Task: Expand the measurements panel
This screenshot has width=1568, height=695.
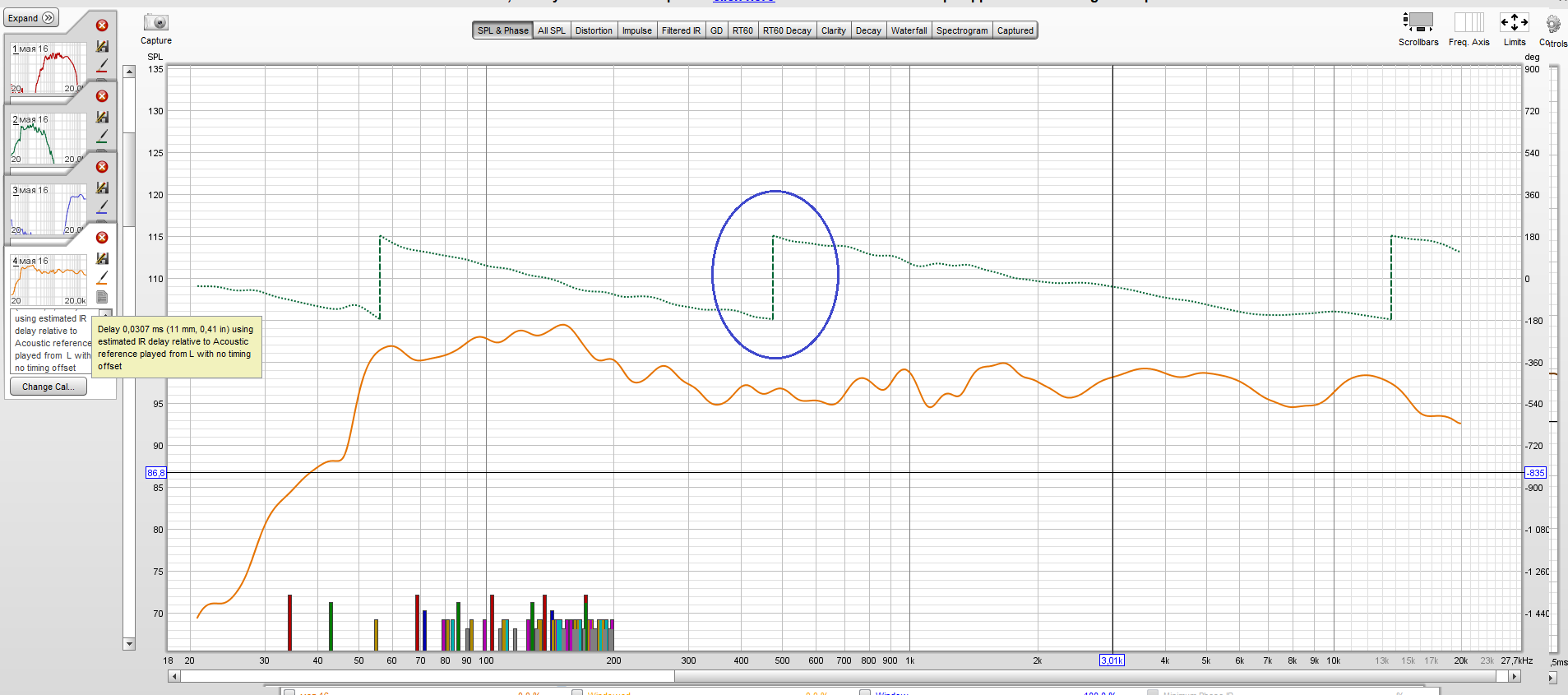Action: pos(32,18)
